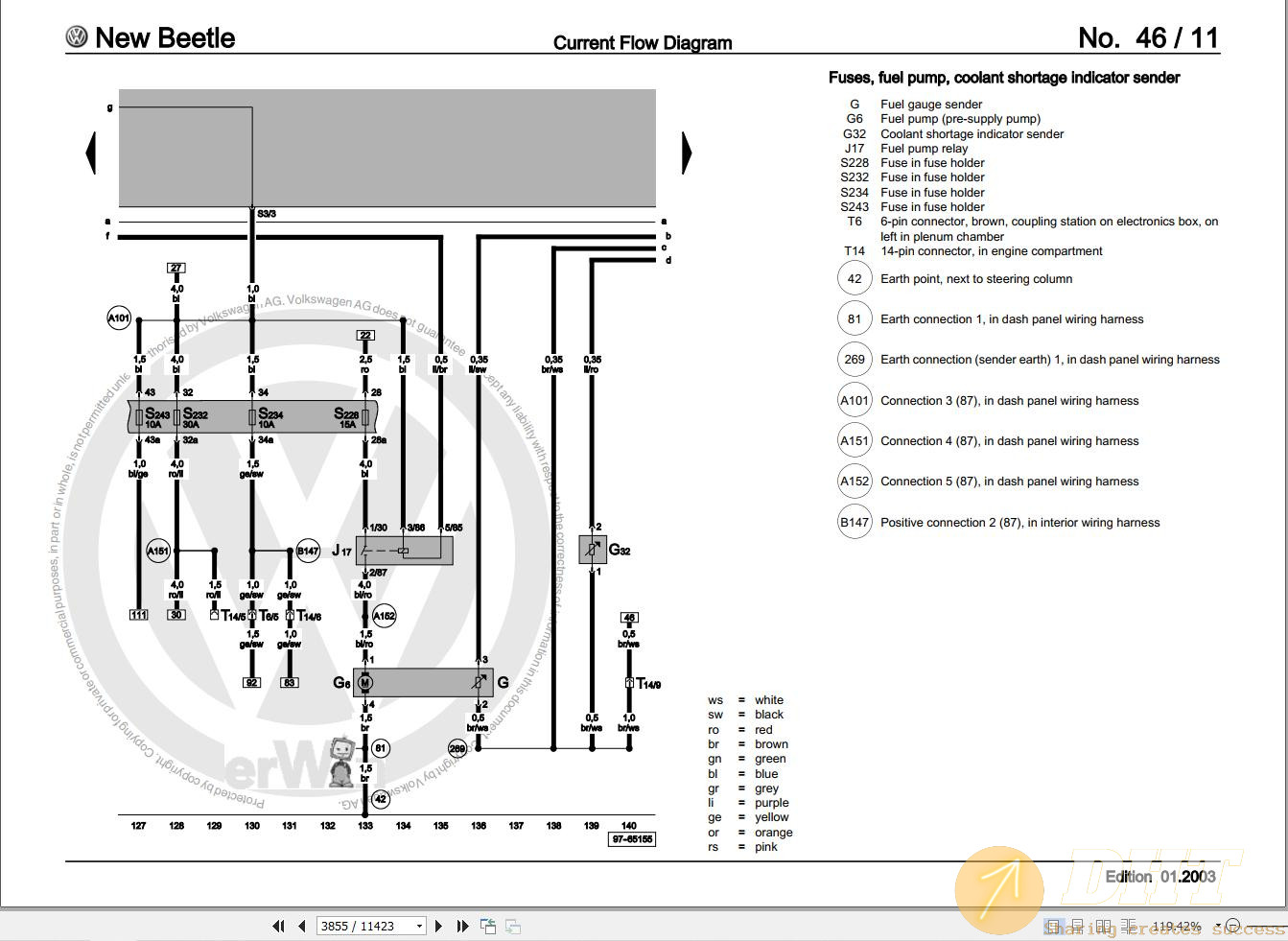Click the 'Current Flow Diagram' heading
The width and height of the screenshot is (1288, 941).
tap(643, 42)
